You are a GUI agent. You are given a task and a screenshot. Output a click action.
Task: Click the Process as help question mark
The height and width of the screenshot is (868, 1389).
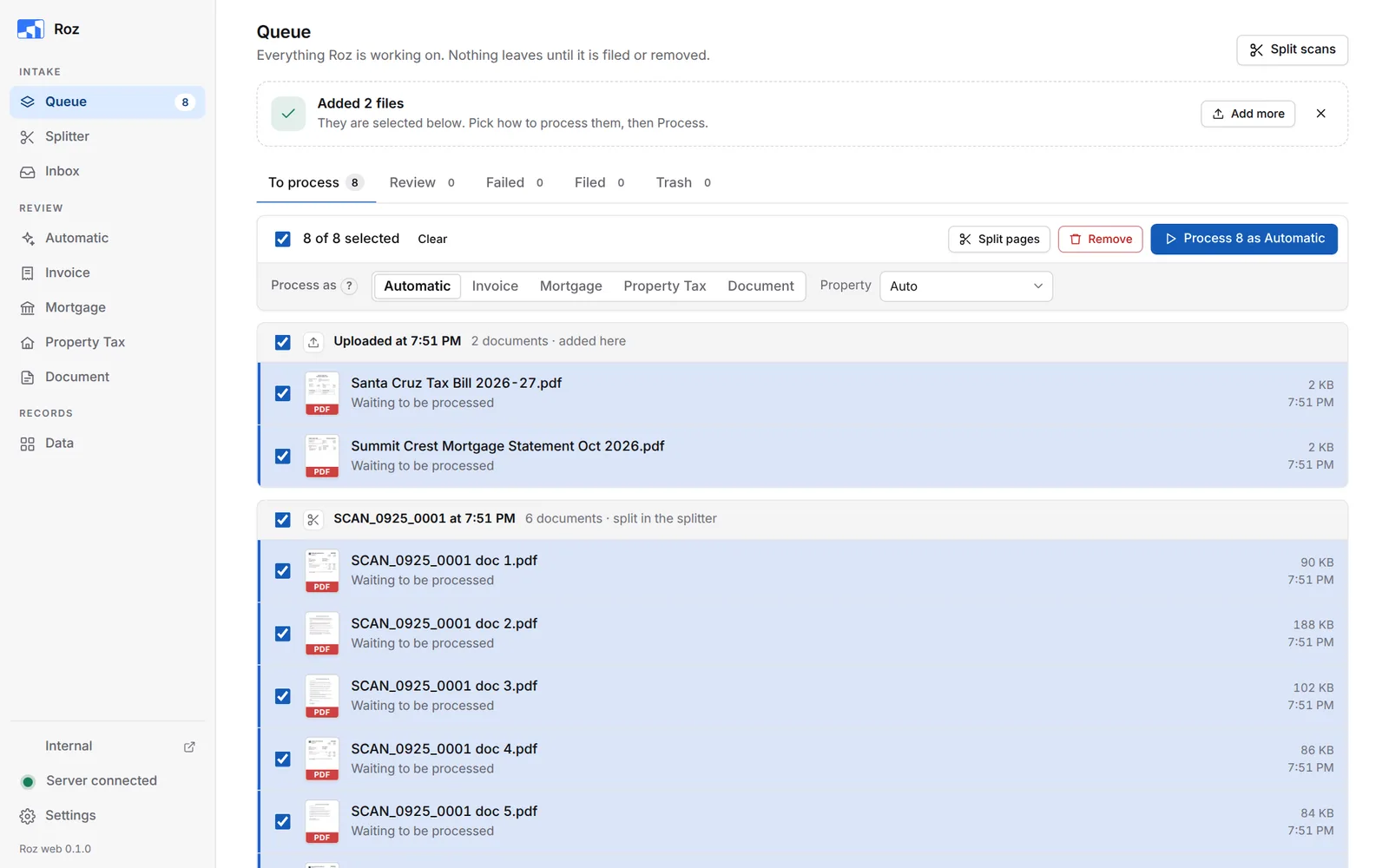pyautogui.click(x=349, y=286)
